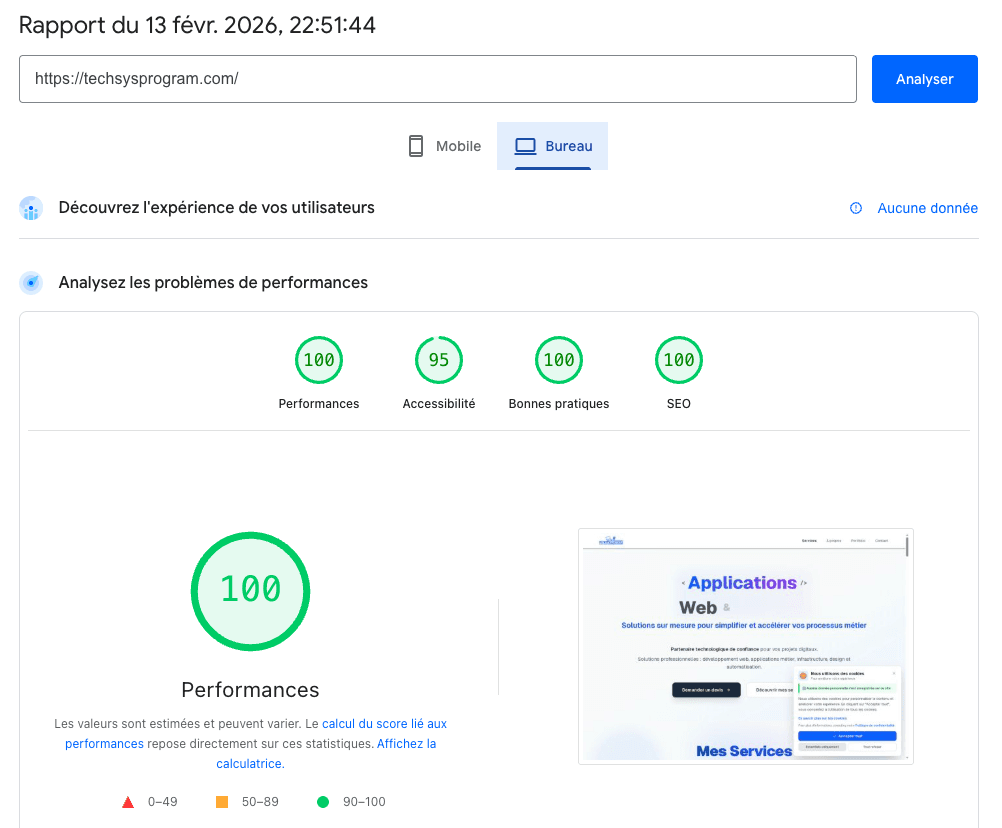
Task: Click the SEO score badge
Action: [x=678, y=359]
